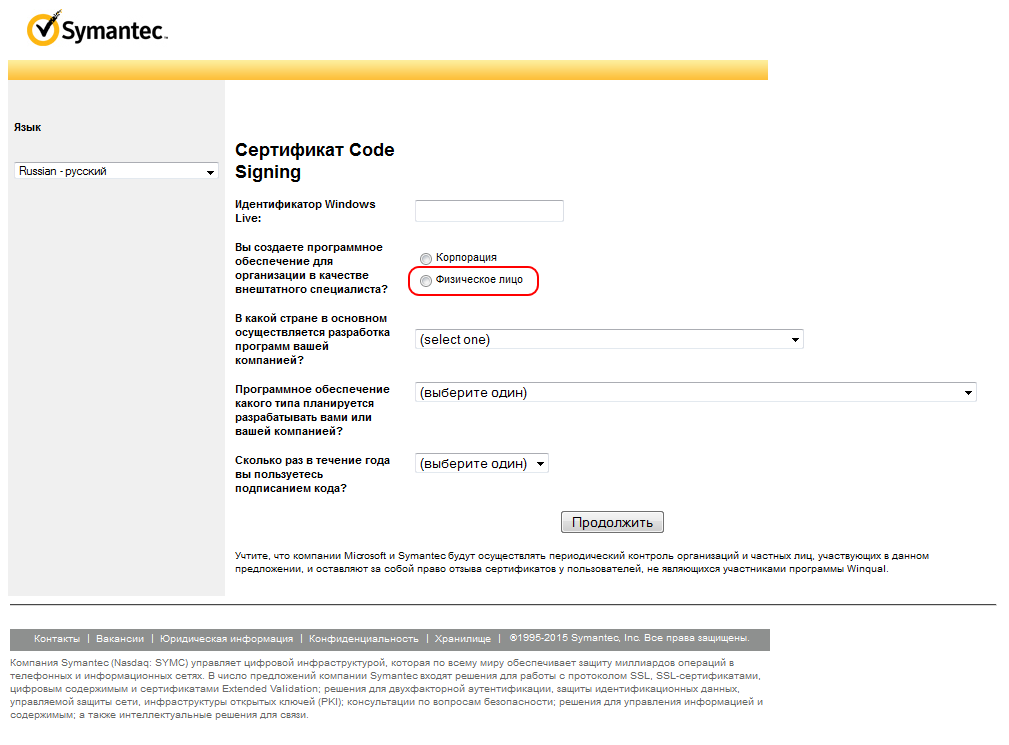The height and width of the screenshot is (745, 1009).
Task: Open the software type (выберите один) dropdown
Action: pyautogui.click(x=695, y=393)
